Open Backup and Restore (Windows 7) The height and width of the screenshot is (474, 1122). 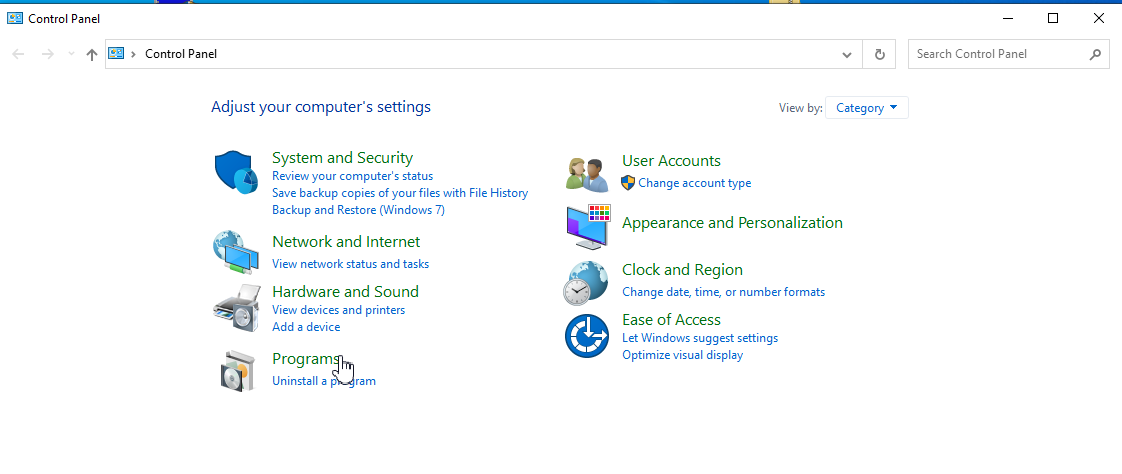coord(358,210)
